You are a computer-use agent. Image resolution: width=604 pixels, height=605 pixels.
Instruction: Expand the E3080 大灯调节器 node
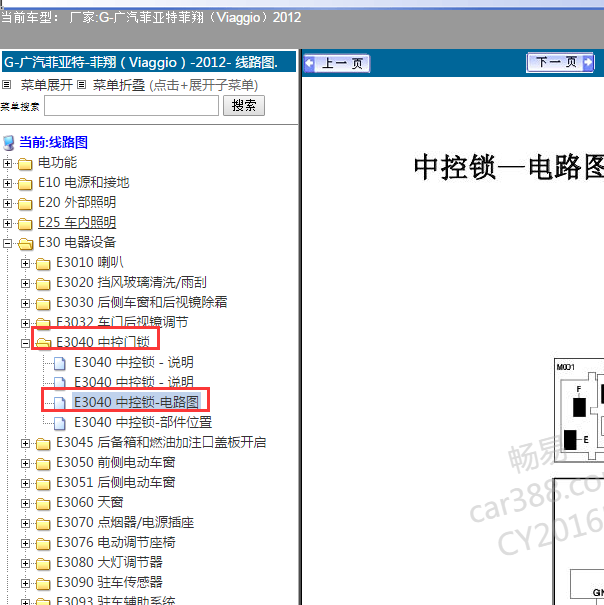click(25, 564)
